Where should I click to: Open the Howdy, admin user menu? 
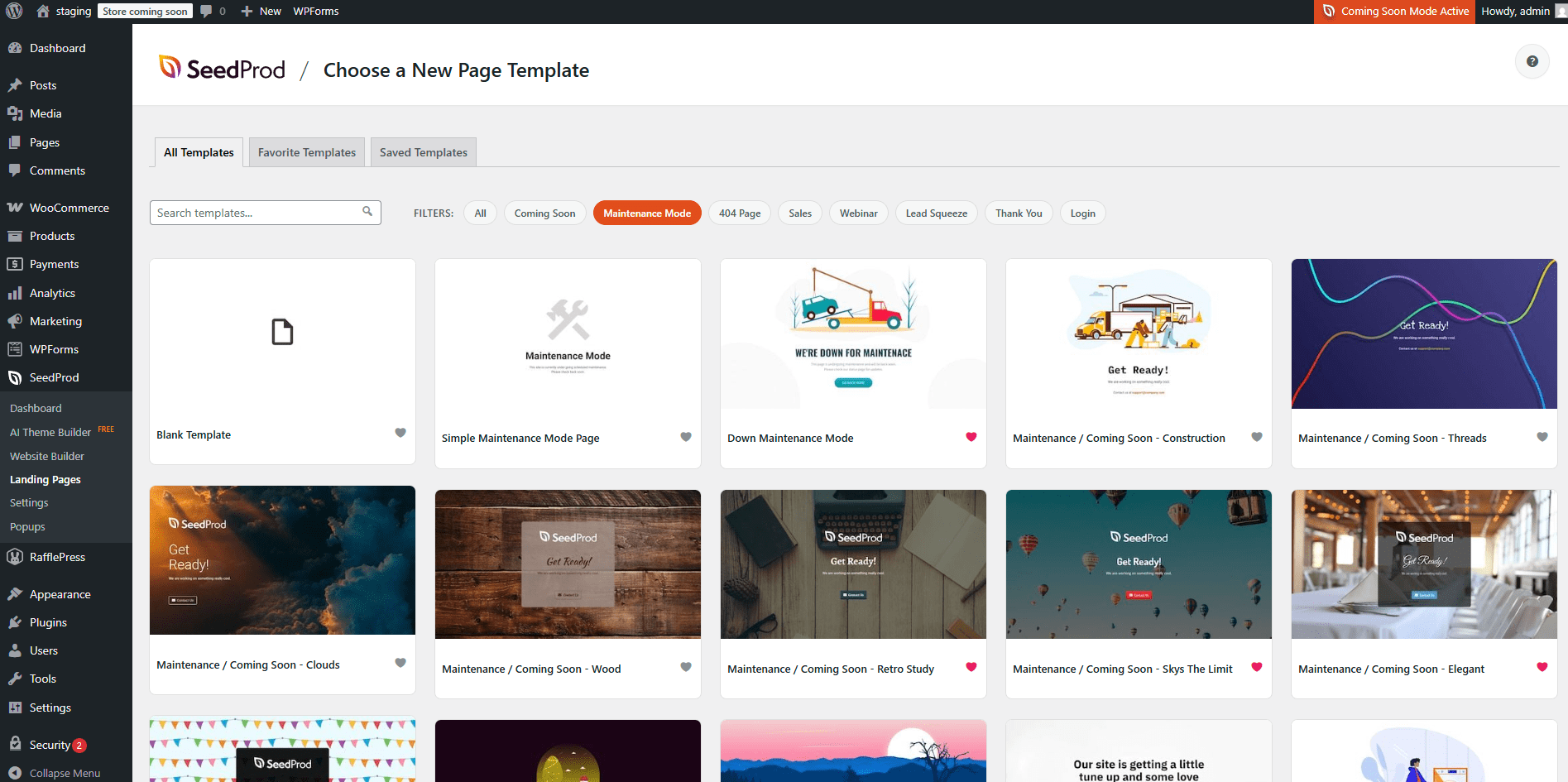coord(1515,12)
